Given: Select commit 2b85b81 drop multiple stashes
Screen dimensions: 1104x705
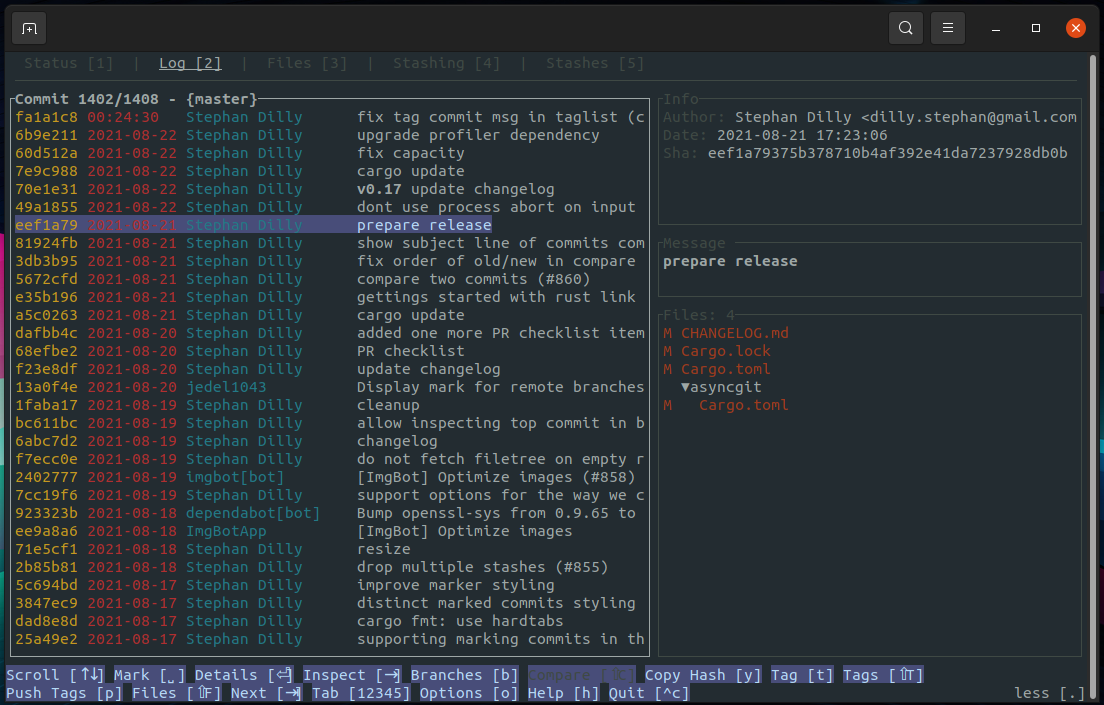Looking at the screenshot, I should pos(330,567).
